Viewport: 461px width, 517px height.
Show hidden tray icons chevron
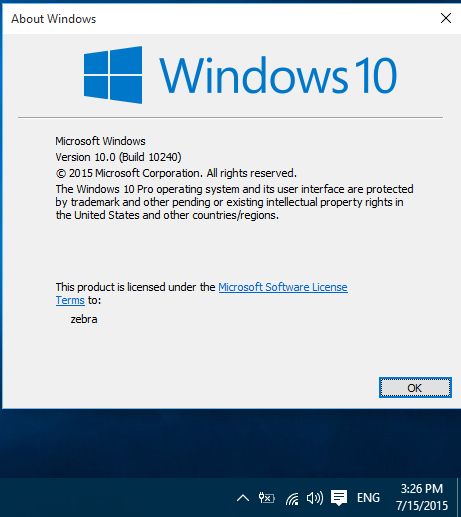click(243, 498)
